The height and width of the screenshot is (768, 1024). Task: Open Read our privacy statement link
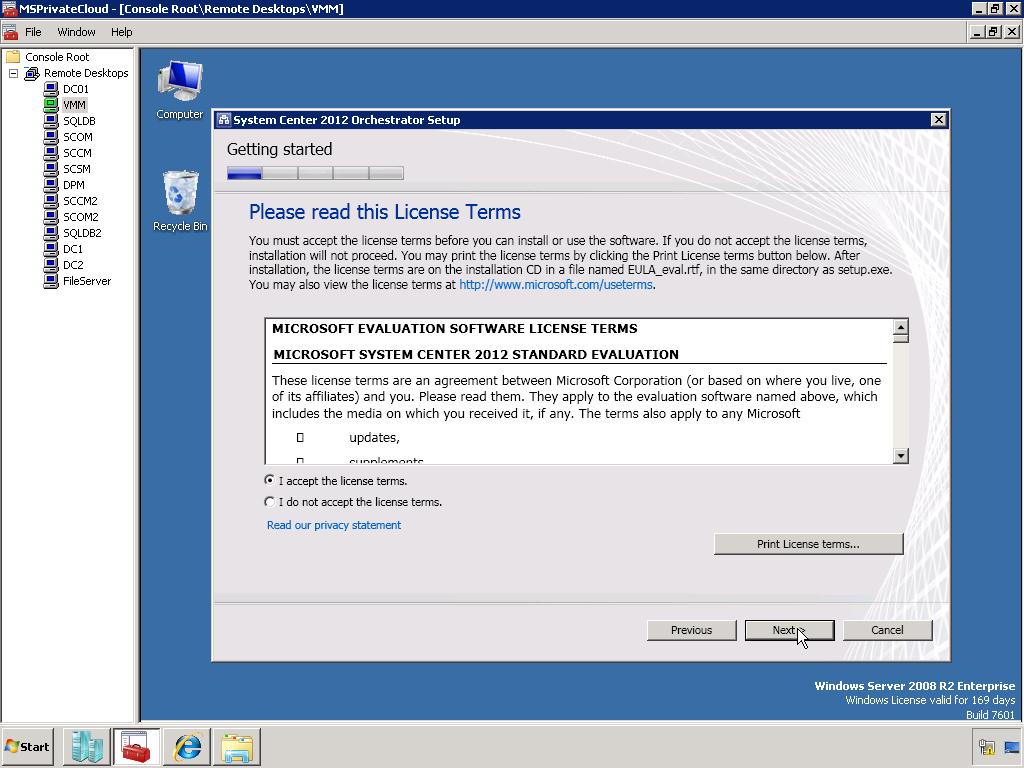[334, 525]
